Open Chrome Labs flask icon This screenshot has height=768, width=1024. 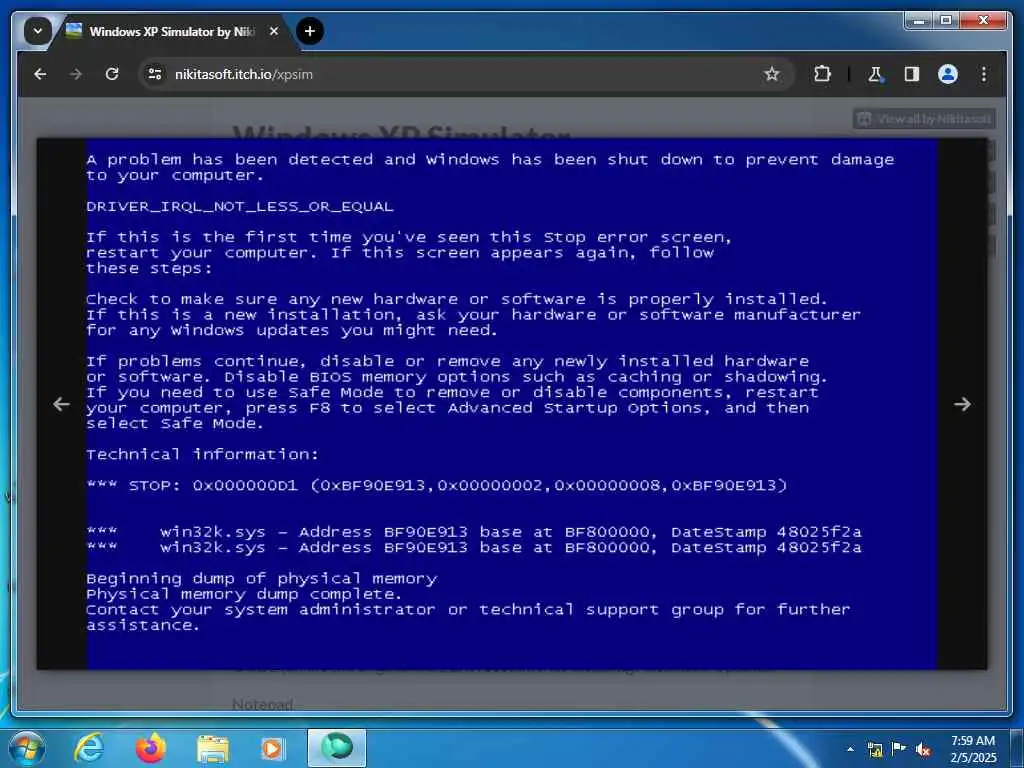tap(875, 74)
